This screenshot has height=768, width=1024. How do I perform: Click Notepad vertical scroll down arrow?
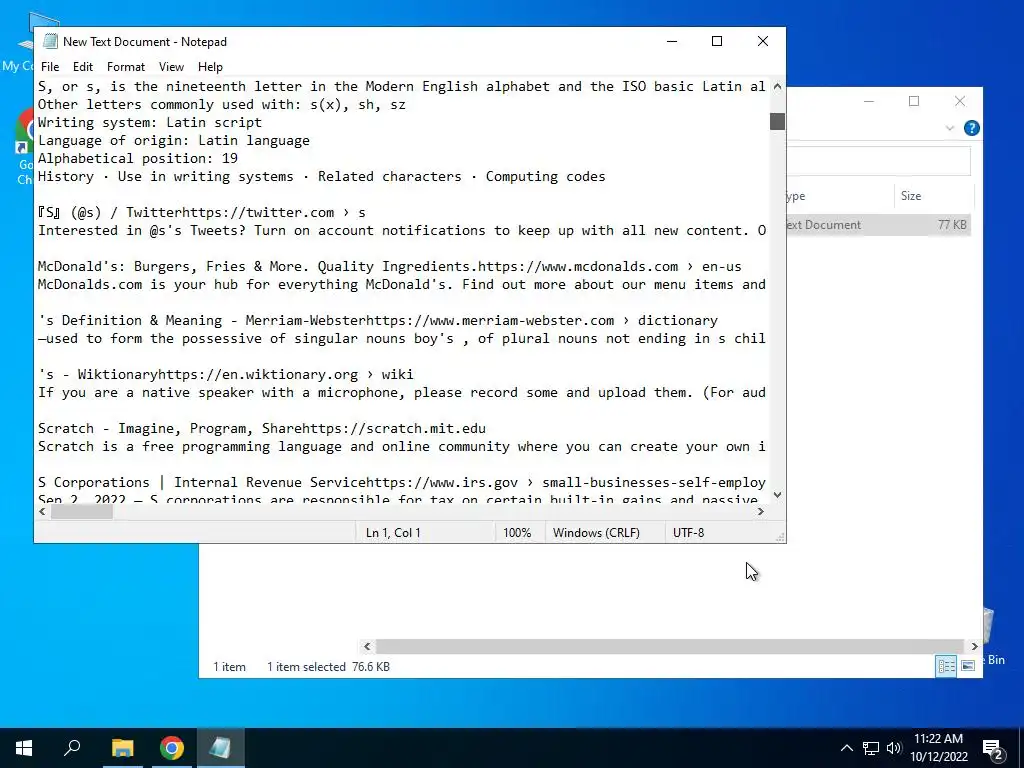point(777,495)
